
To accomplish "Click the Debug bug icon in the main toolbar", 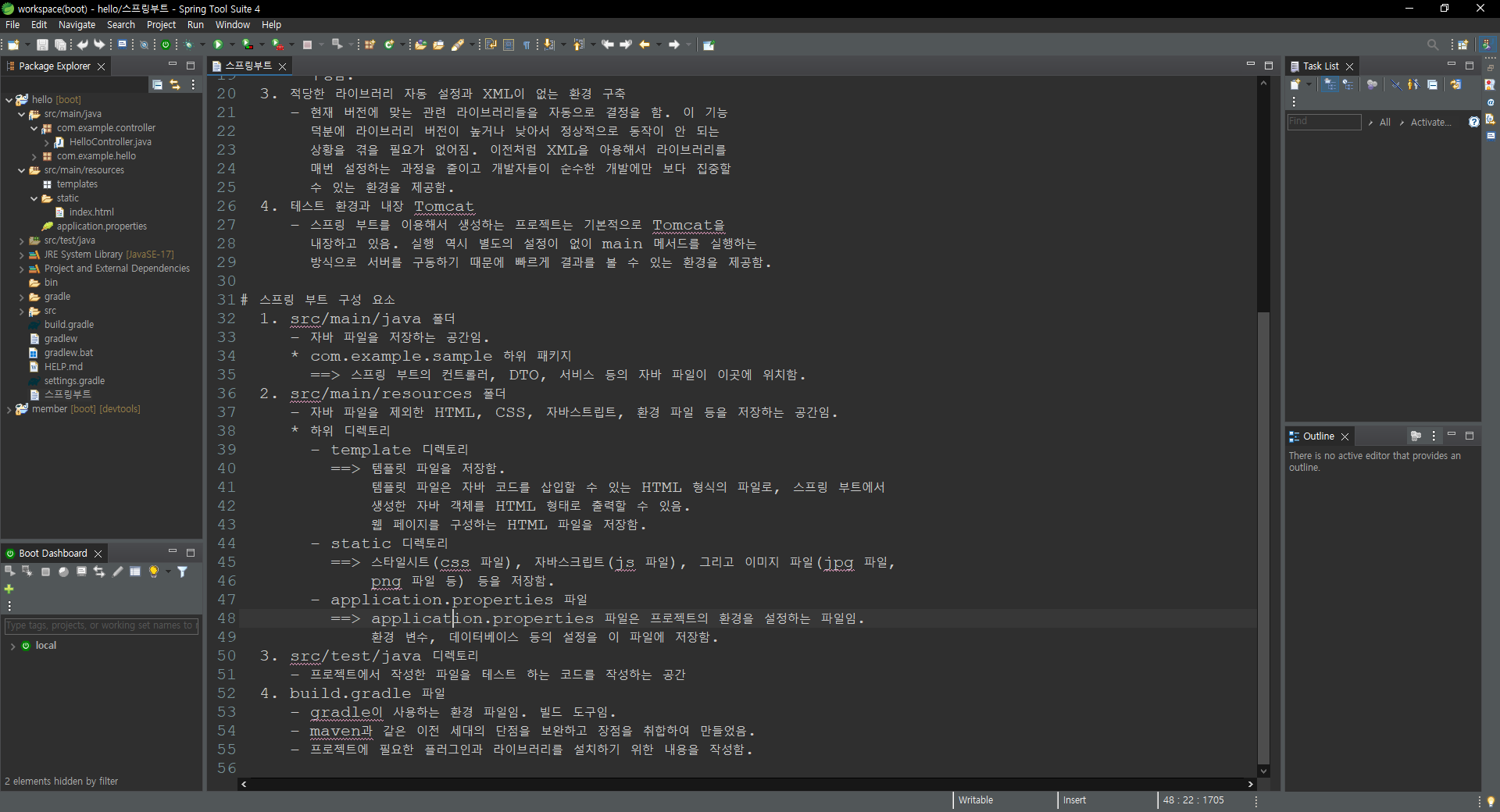I will (188, 45).
